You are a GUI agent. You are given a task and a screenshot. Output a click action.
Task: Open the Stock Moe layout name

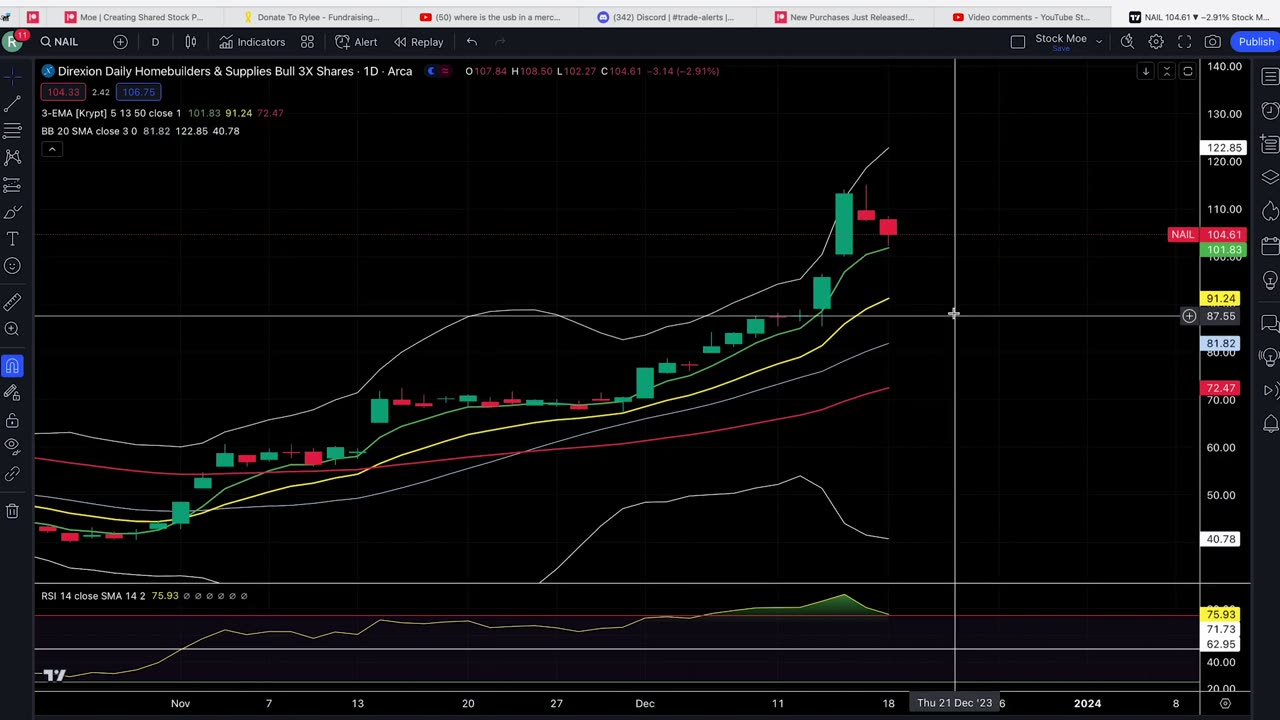coord(1061,39)
